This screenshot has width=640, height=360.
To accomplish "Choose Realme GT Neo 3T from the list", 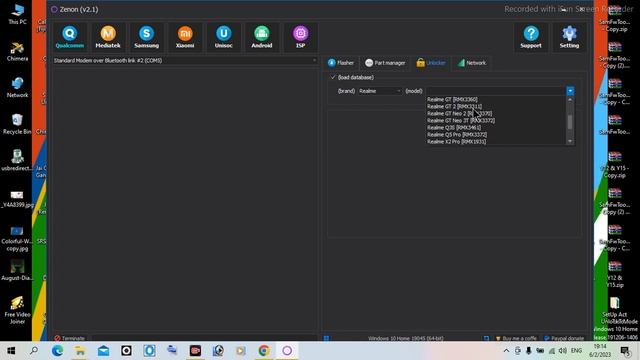I will (461, 120).
